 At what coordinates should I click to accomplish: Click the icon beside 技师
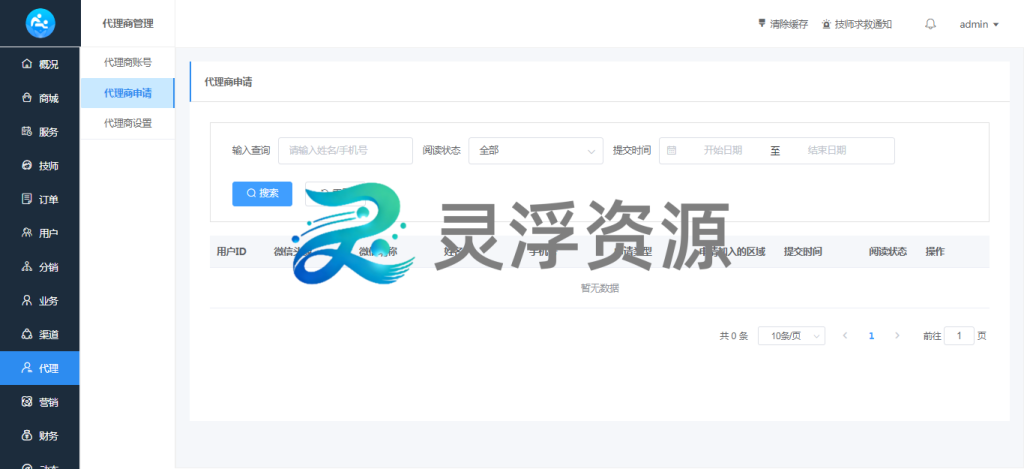tap(27, 165)
